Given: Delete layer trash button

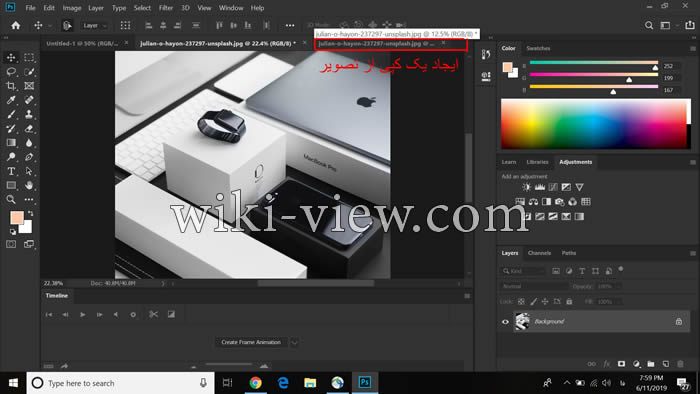Looking at the screenshot, I should point(680,364).
